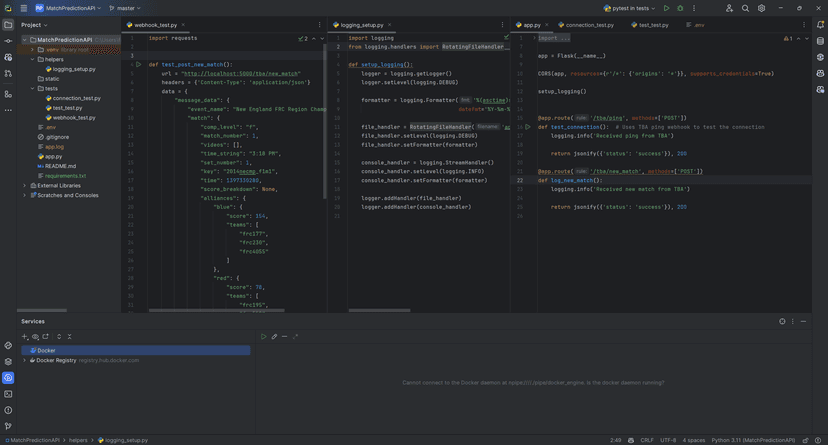828x445 pixels.
Task: Click the localhost:5000 URL link in code
Action: click(240, 73)
